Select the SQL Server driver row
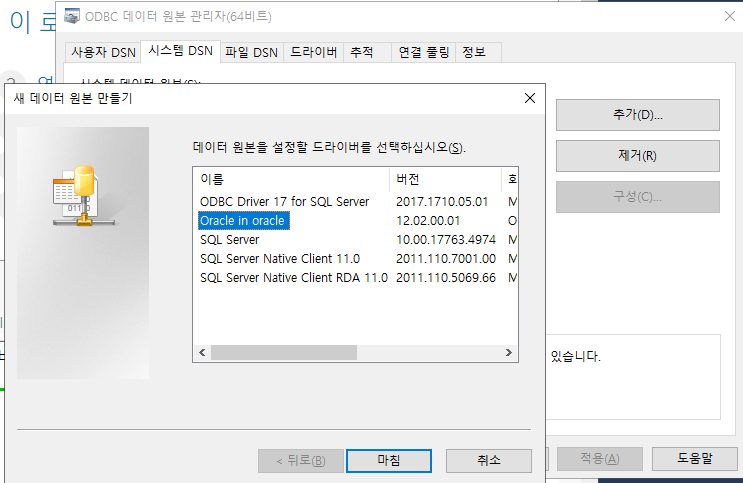Image resolution: width=743 pixels, height=483 pixels. coord(230,239)
